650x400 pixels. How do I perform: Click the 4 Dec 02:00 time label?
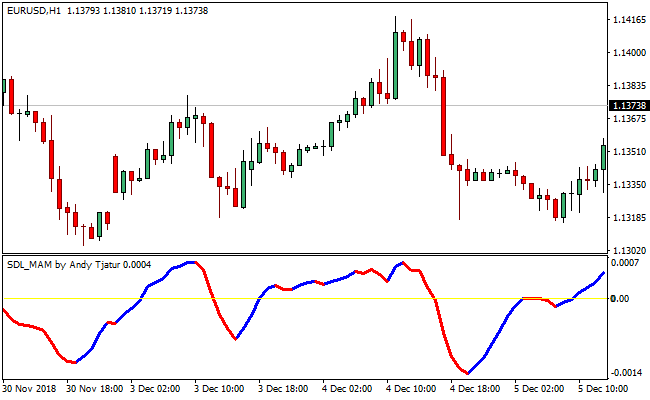tap(348, 389)
